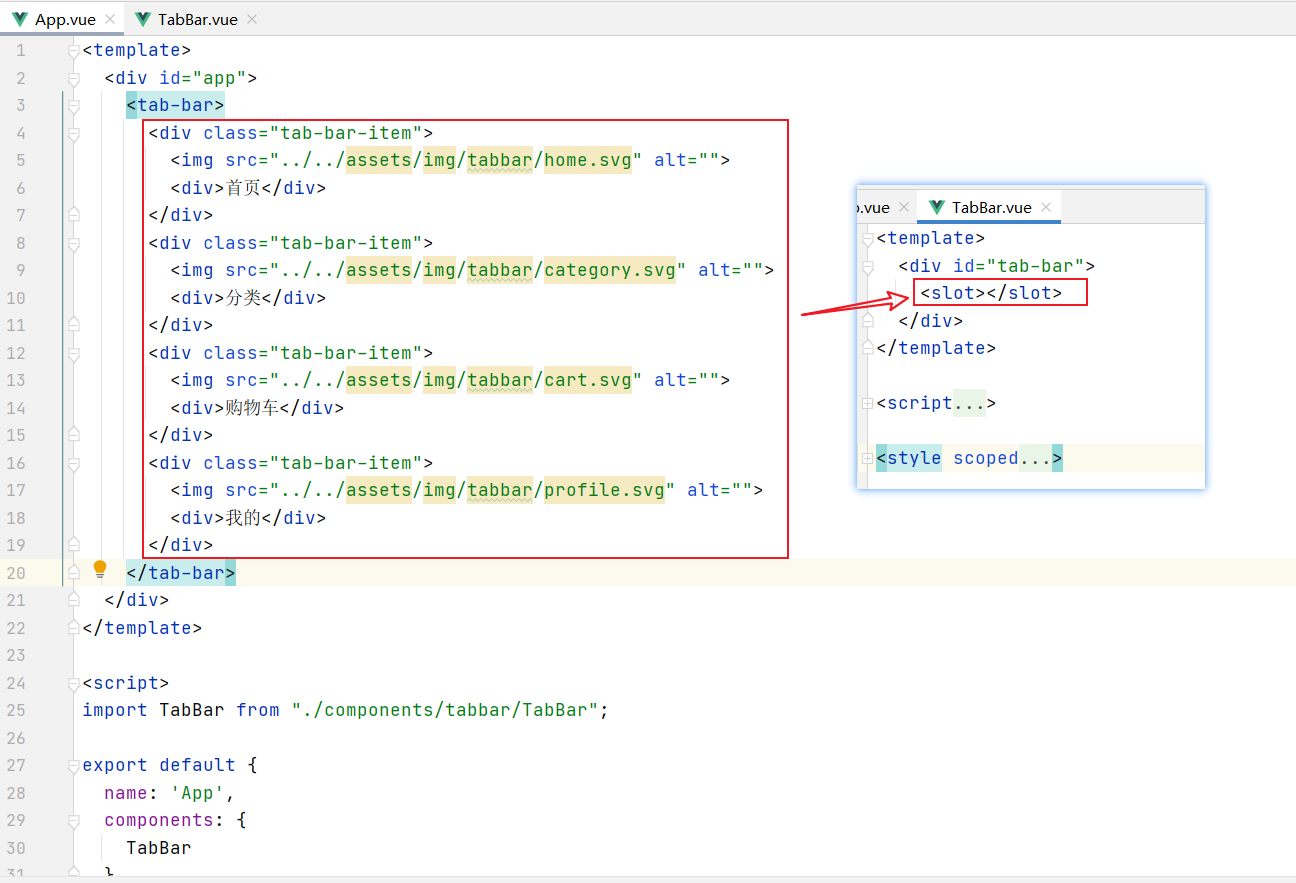Fold the third tab-bar-item div at line 12
Screen dimensions: 1296x883
[73, 353]
